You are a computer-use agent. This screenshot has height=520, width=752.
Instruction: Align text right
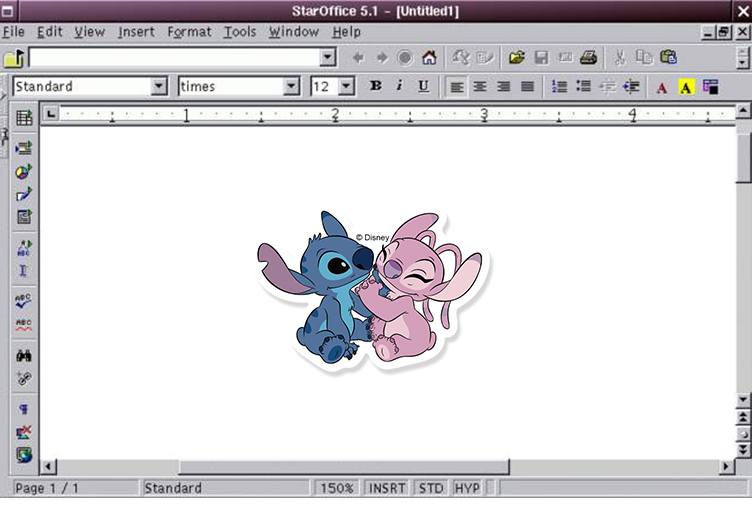click(x=504, y=87)
